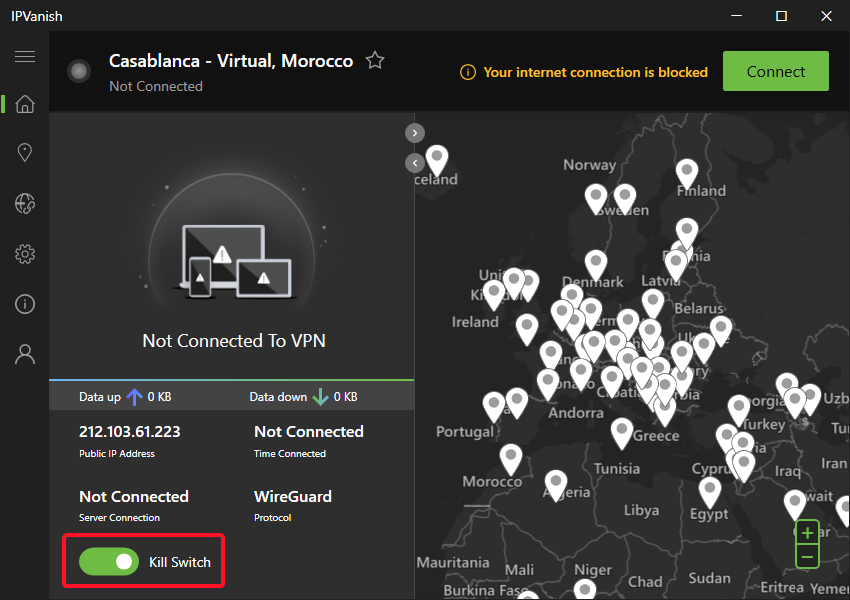Click the blocked connection warning icon
Viewport: 850px width, 600px height.
[468, 72]
